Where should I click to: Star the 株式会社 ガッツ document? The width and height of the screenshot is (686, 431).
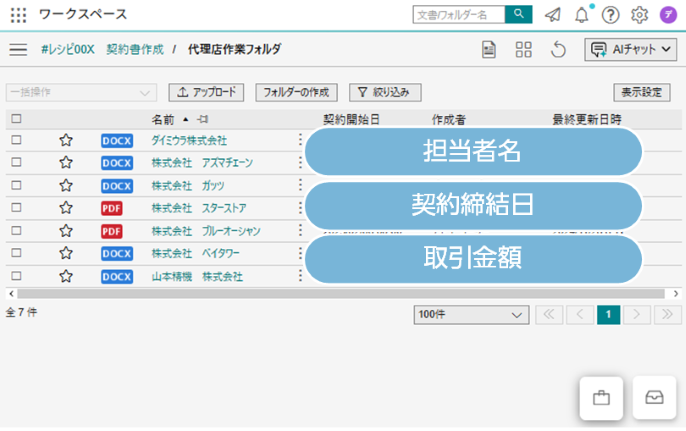coord(66,186)
